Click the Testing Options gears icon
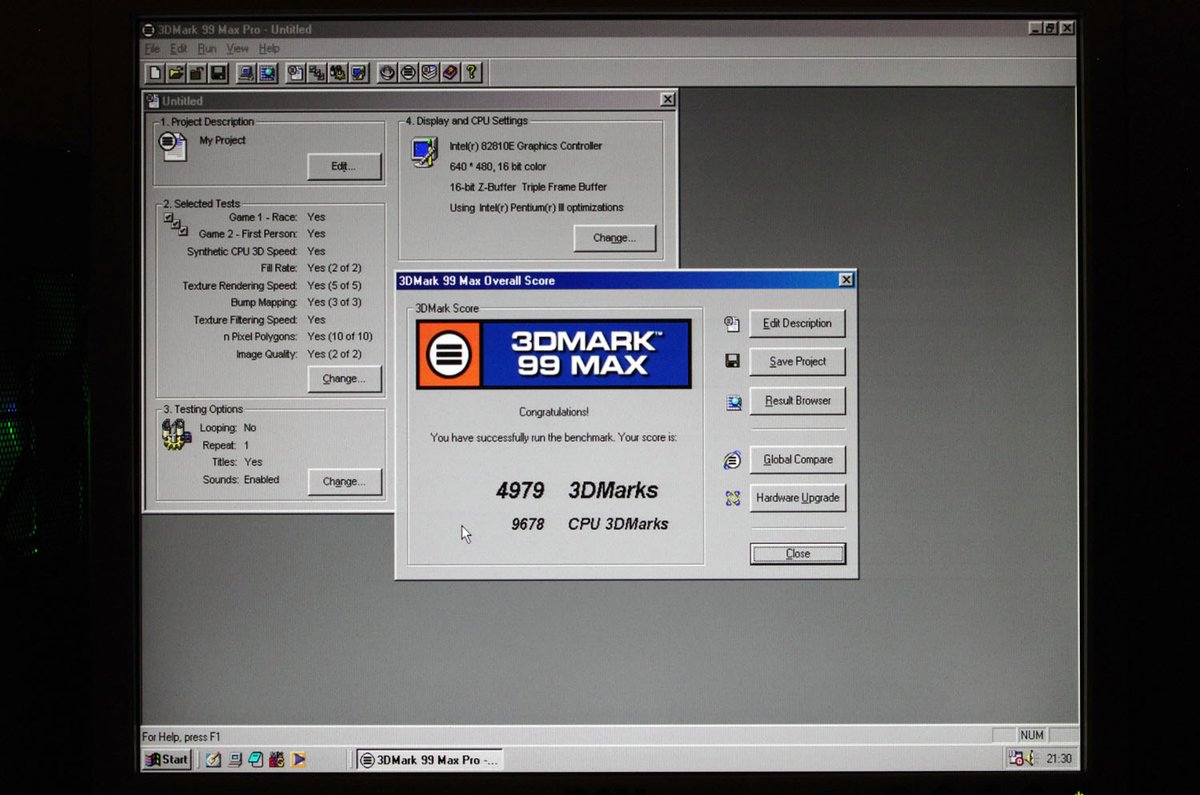This screenshot has height=795, width=1200. point(176,434)
